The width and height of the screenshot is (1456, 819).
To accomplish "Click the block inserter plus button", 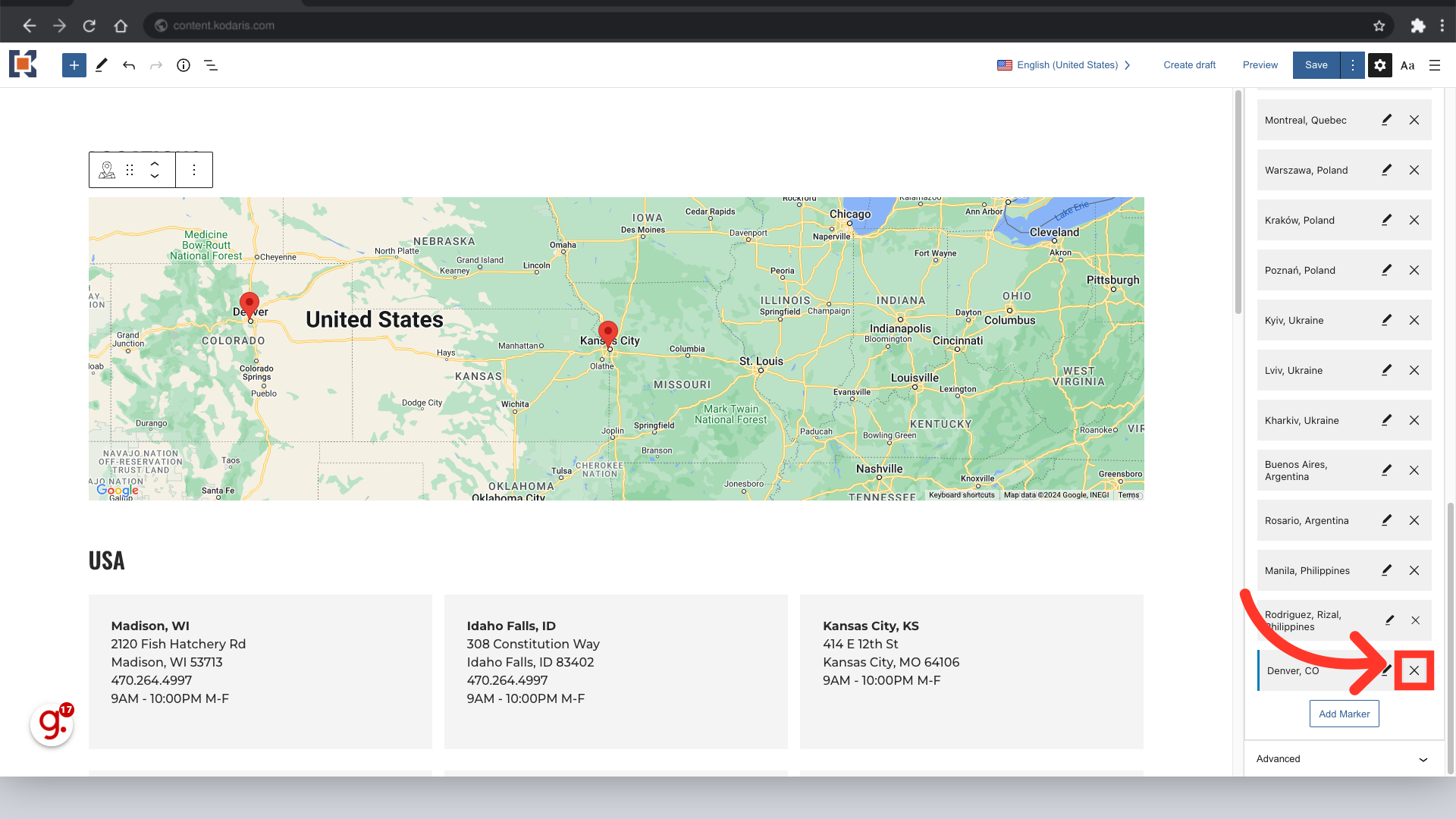I will click(74, 65).
